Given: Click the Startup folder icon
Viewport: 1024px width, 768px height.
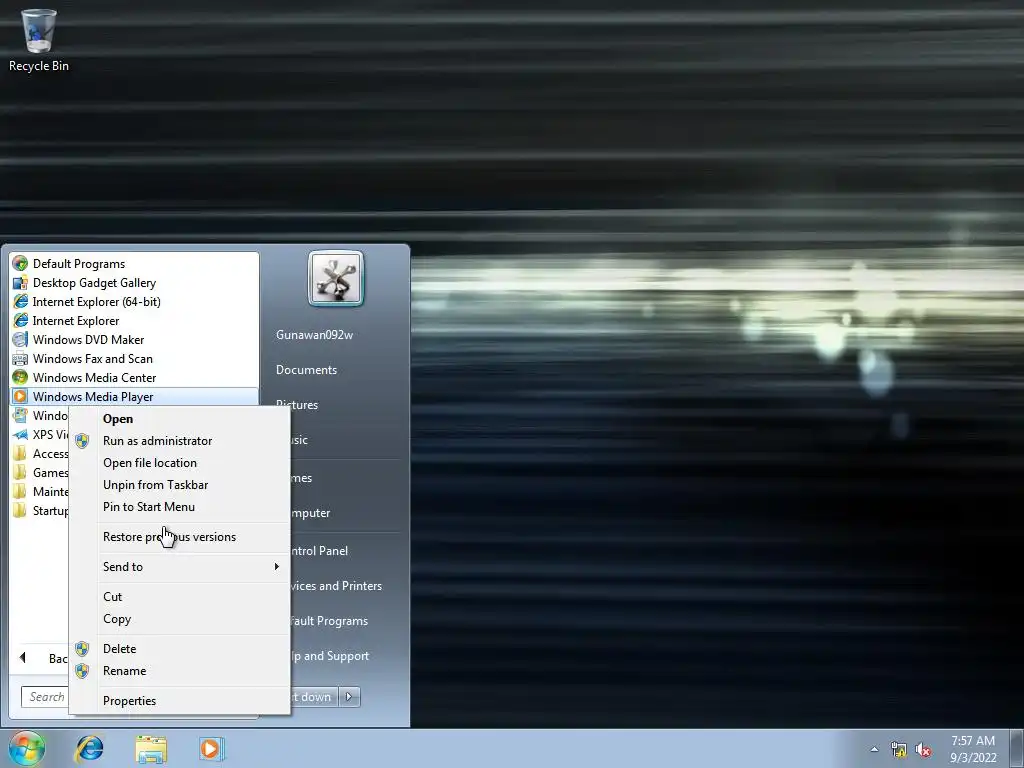Looking at the screenshot, I should point(20,510).
